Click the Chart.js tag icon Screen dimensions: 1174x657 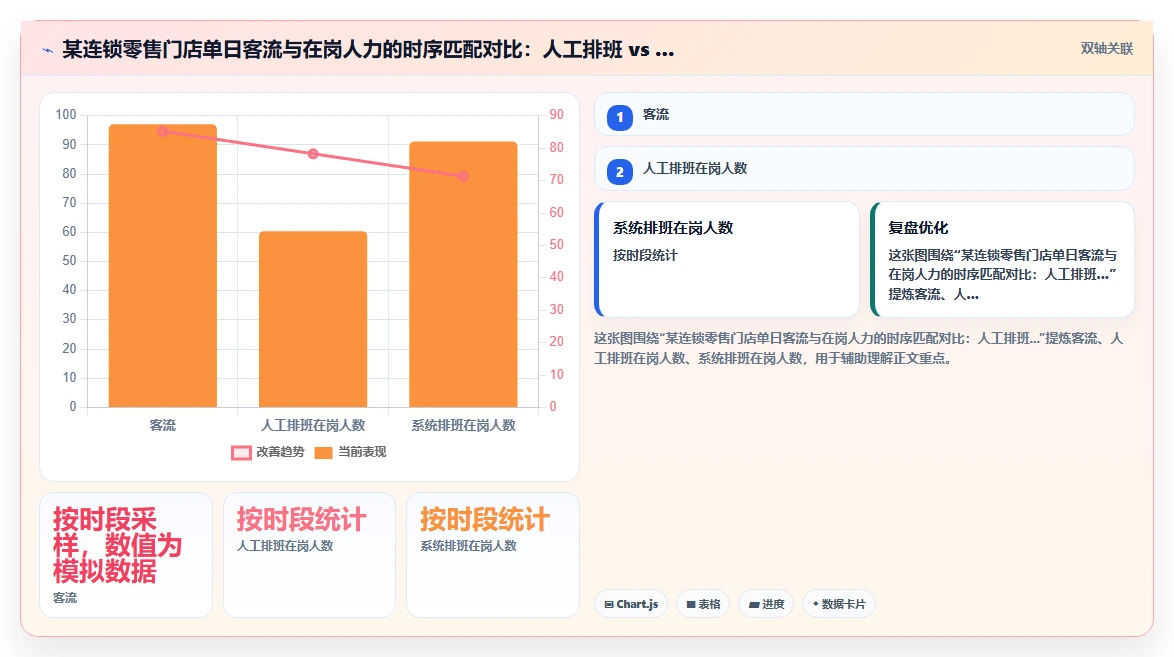click(x=609, y=605)
